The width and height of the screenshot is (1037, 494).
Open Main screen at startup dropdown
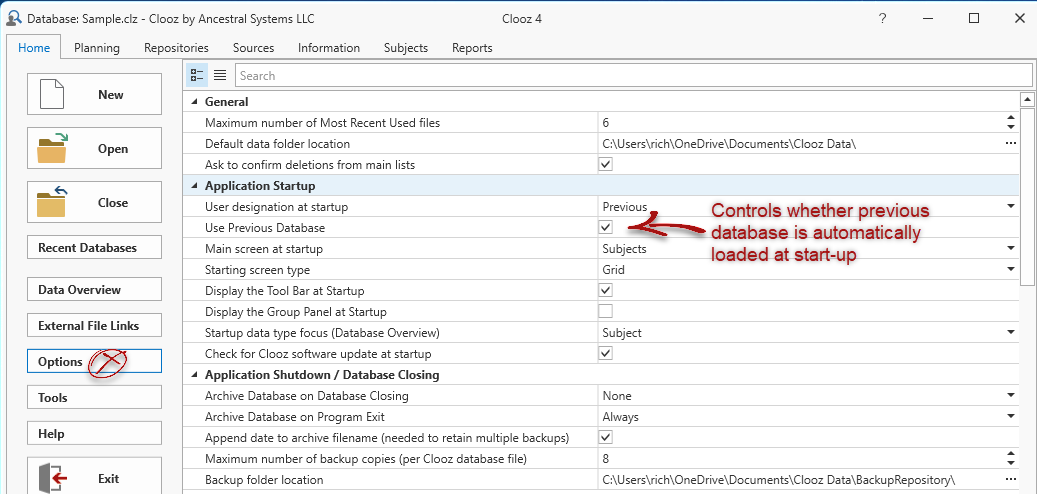(1010, 249)
